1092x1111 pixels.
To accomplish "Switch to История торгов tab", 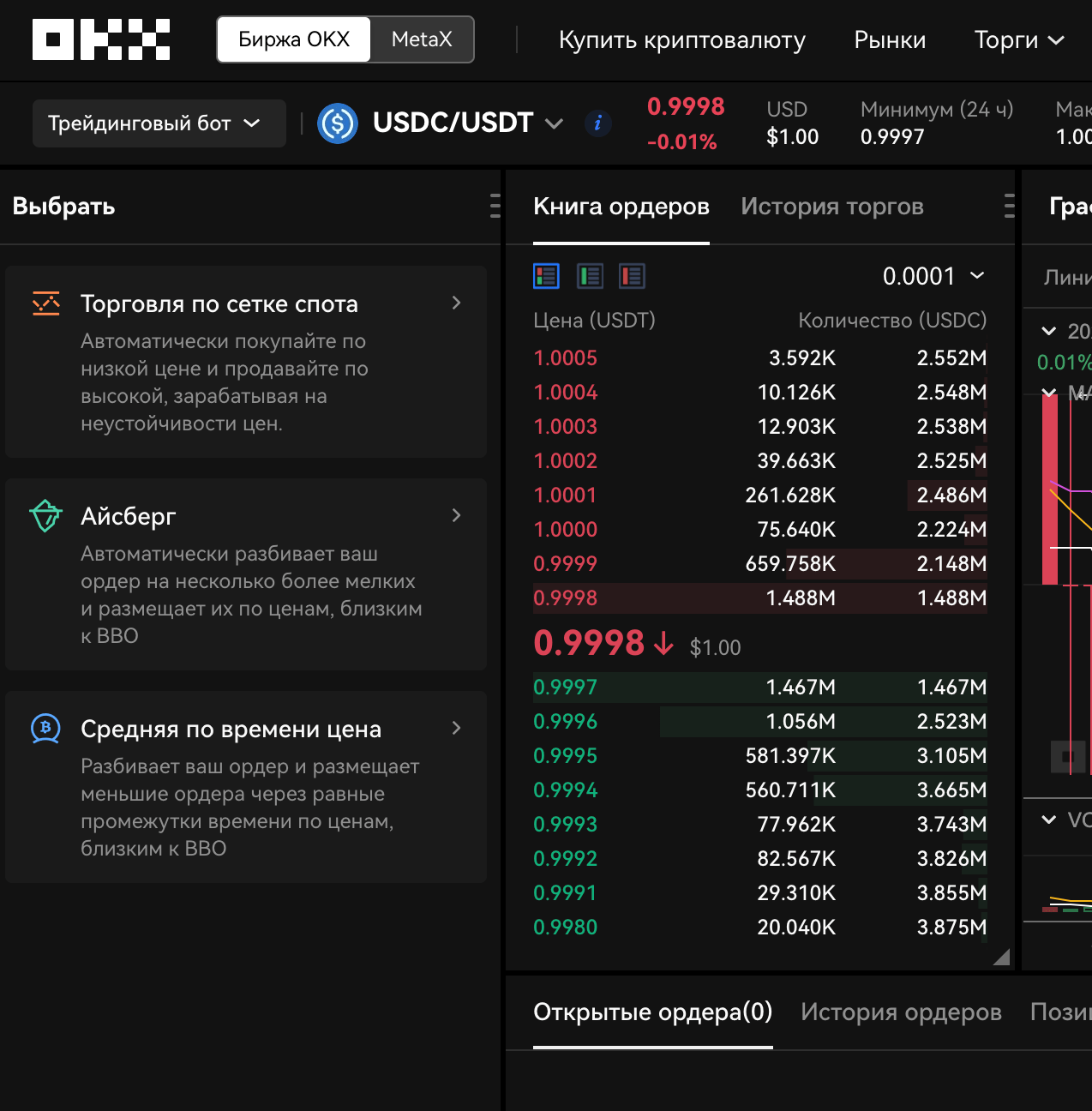I will [831, 207].
